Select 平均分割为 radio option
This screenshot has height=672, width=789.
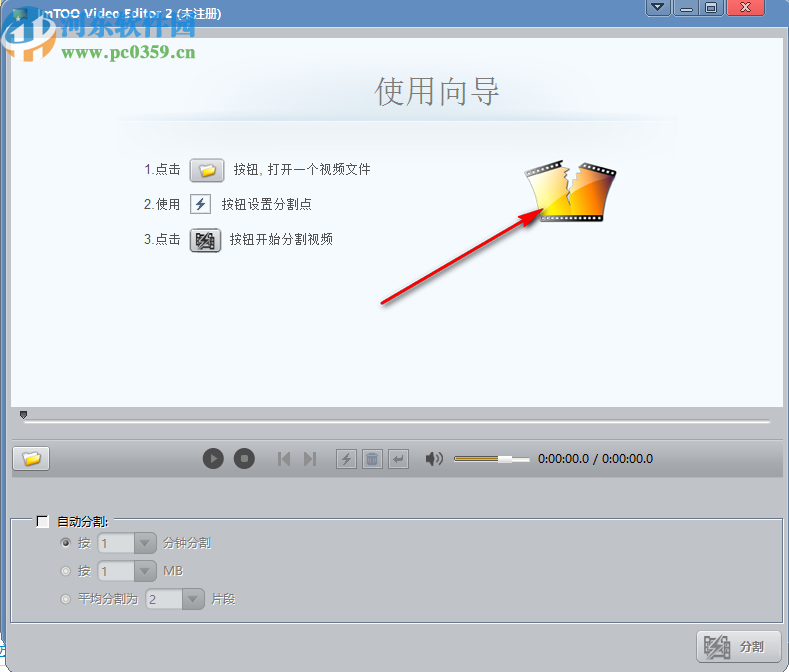65,599
